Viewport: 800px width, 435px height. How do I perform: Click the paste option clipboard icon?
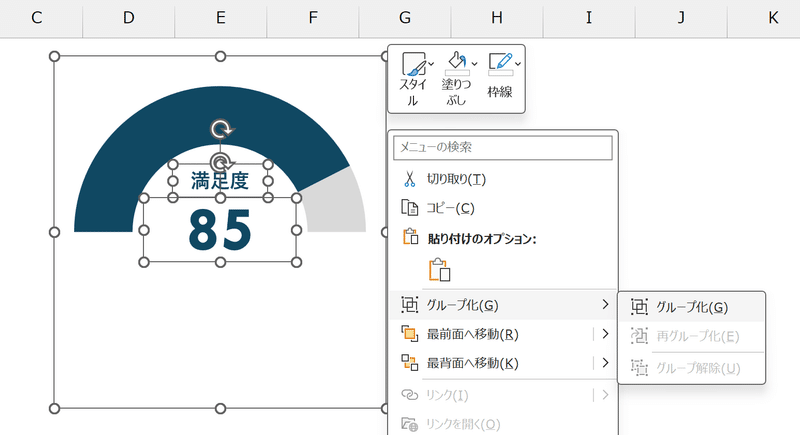click(x=439, y=270)
